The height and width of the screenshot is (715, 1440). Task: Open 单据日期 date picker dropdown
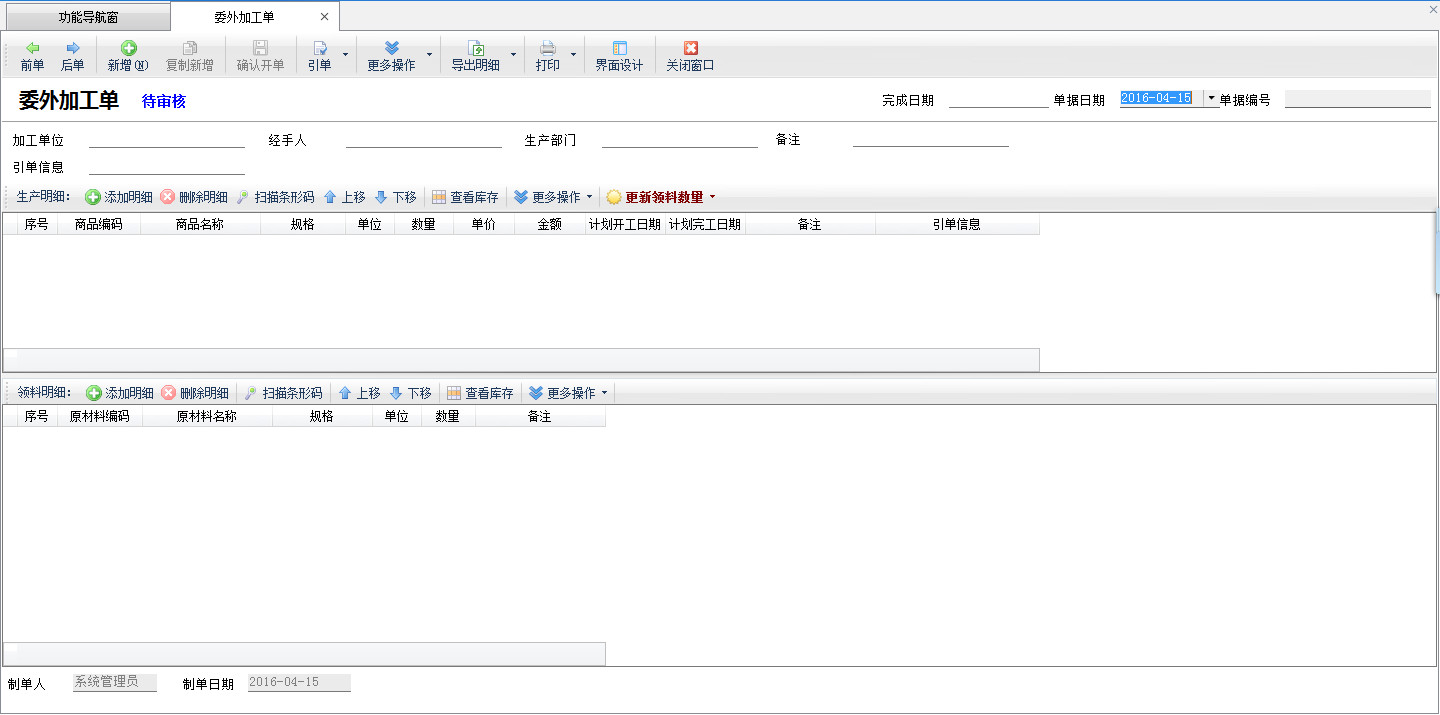click(x=1211, y=98)
